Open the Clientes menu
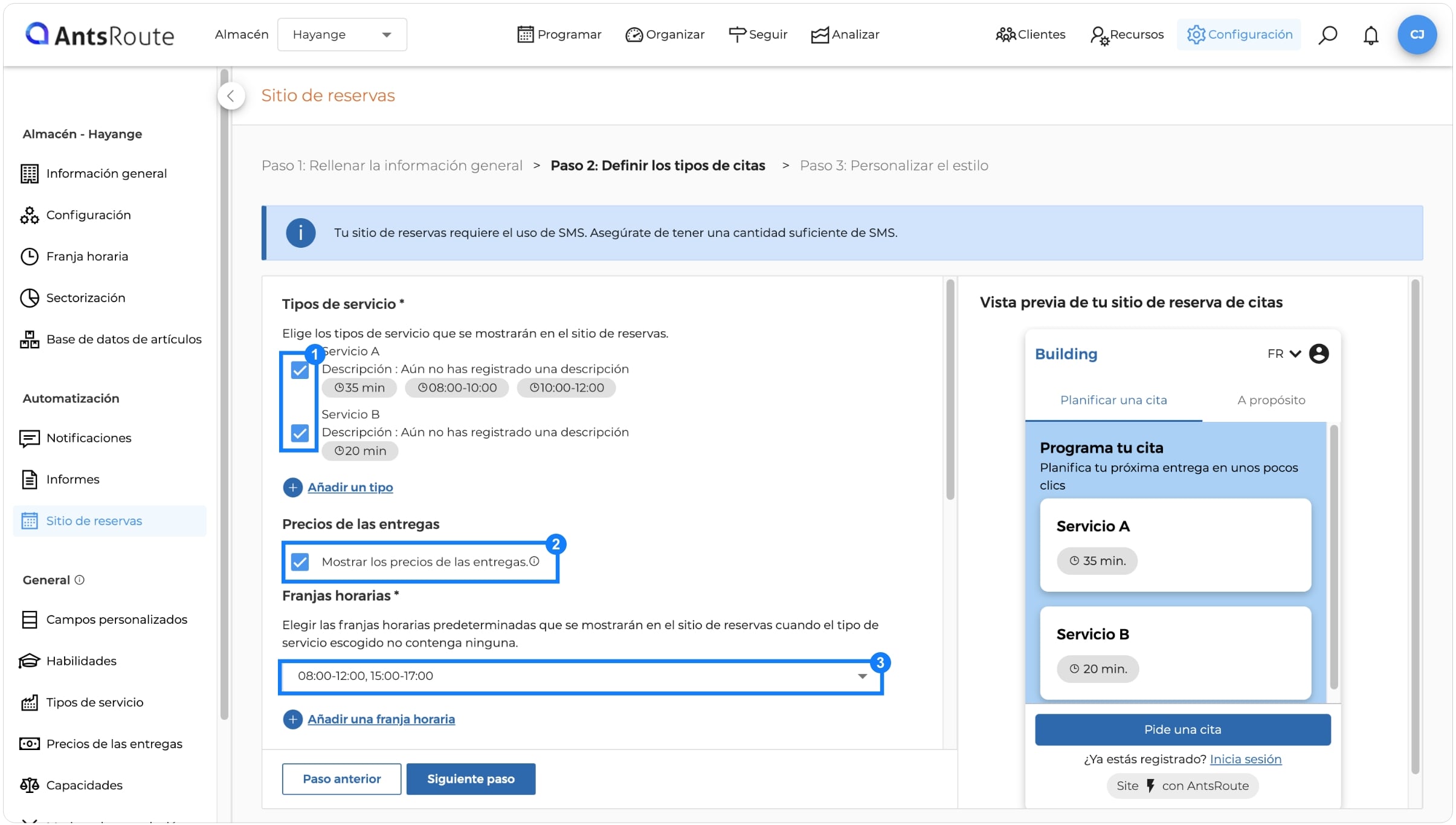The image size is (1456, 825). pyautogui.click(x=1030, y=34)
